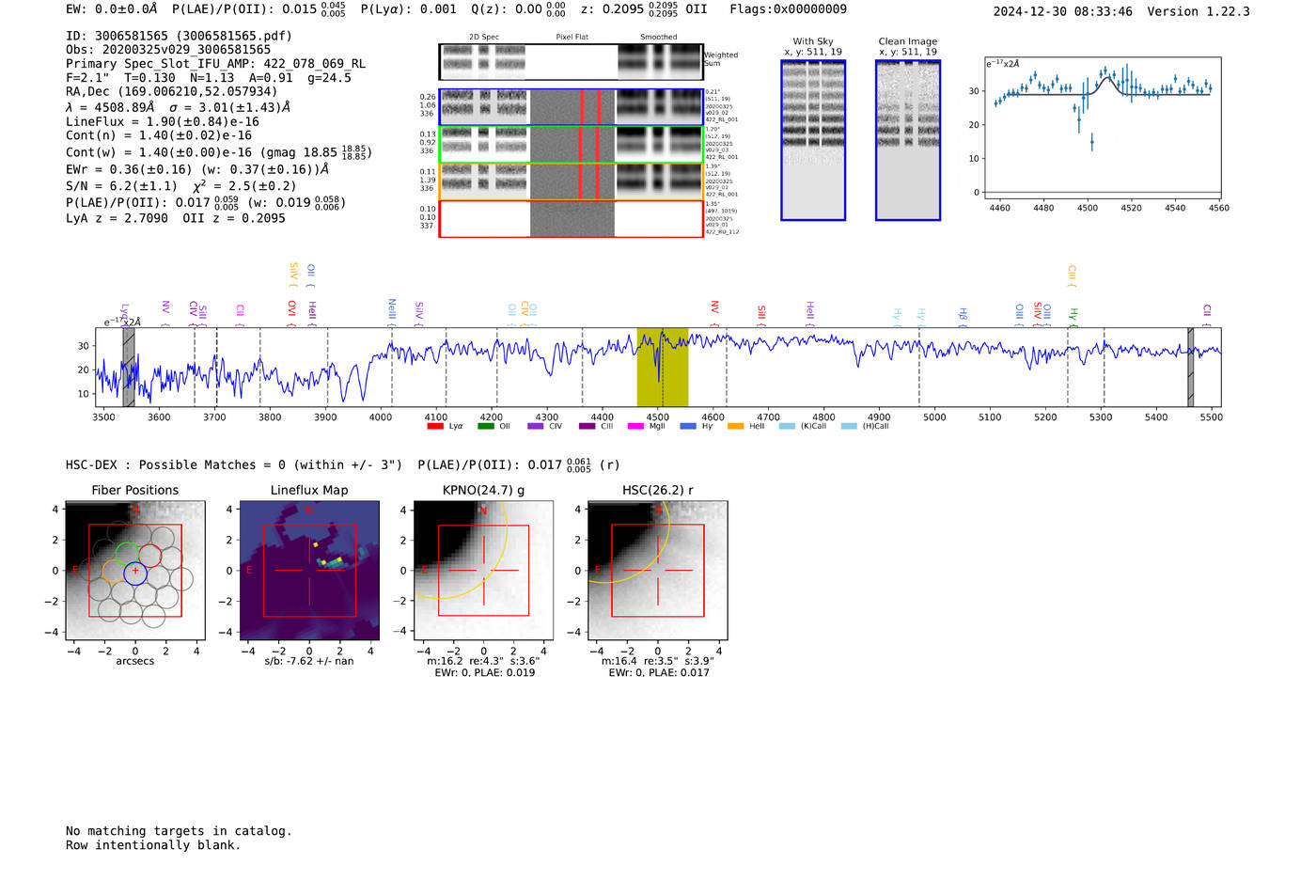This screenshot has height=896, width=1316.
Task: Click the 'No matching targets in catalog.' text
Action: (179, 831)
